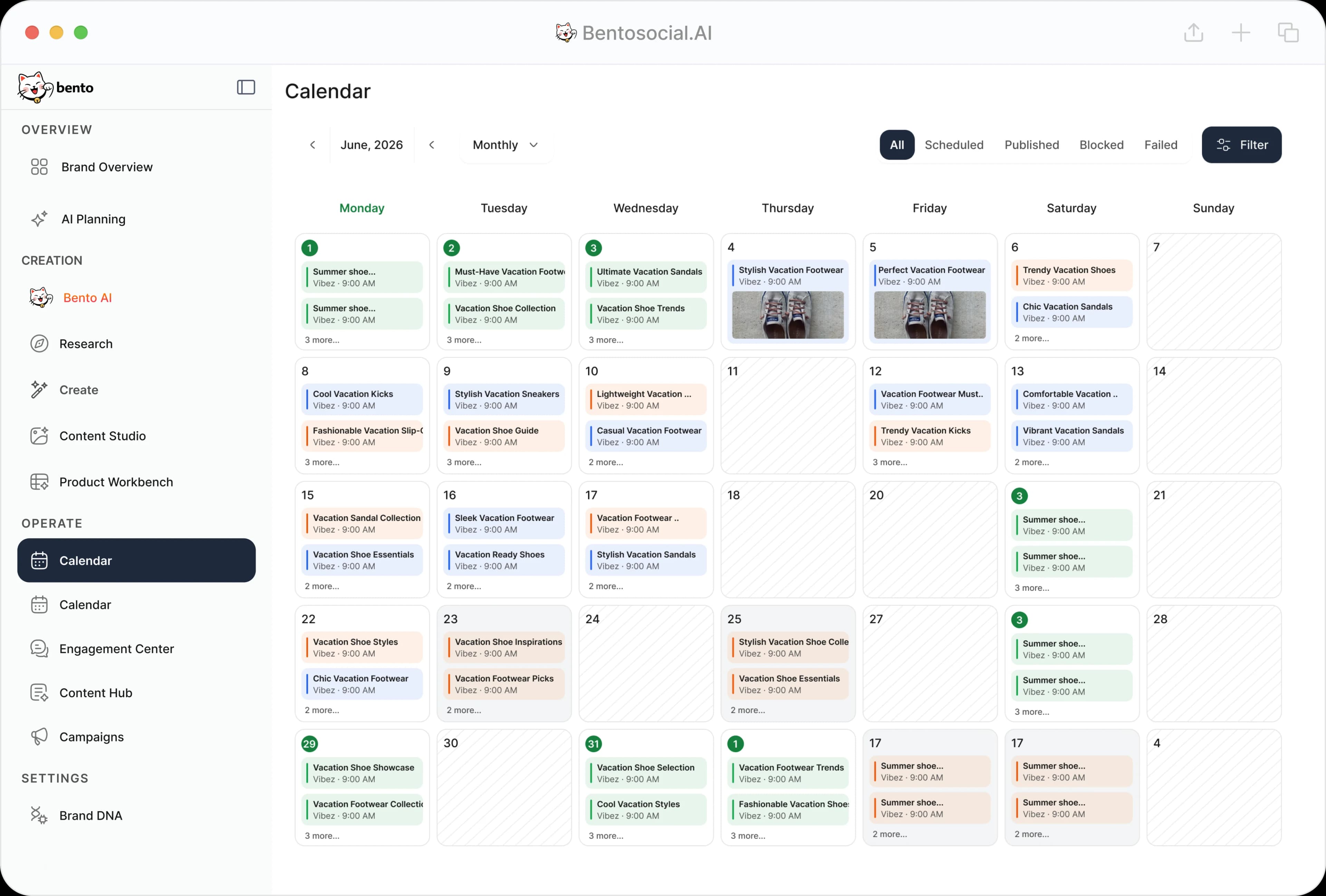This screenshot has width=1326, height=896.
Task: Click the Brand Overview grid icon
Action: tap(39, 167)
